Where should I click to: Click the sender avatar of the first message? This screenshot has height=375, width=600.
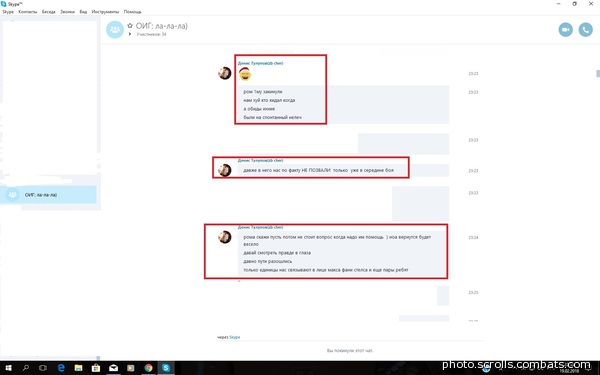[225, 73]
